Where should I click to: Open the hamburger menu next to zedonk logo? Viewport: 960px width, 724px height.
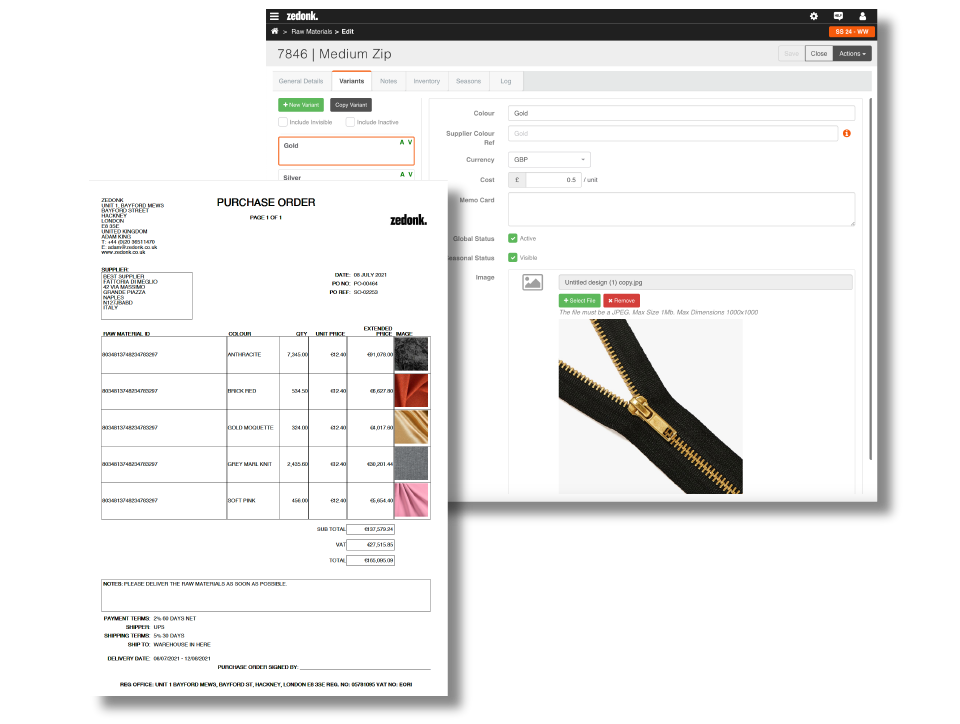click(x=275, y=16)
